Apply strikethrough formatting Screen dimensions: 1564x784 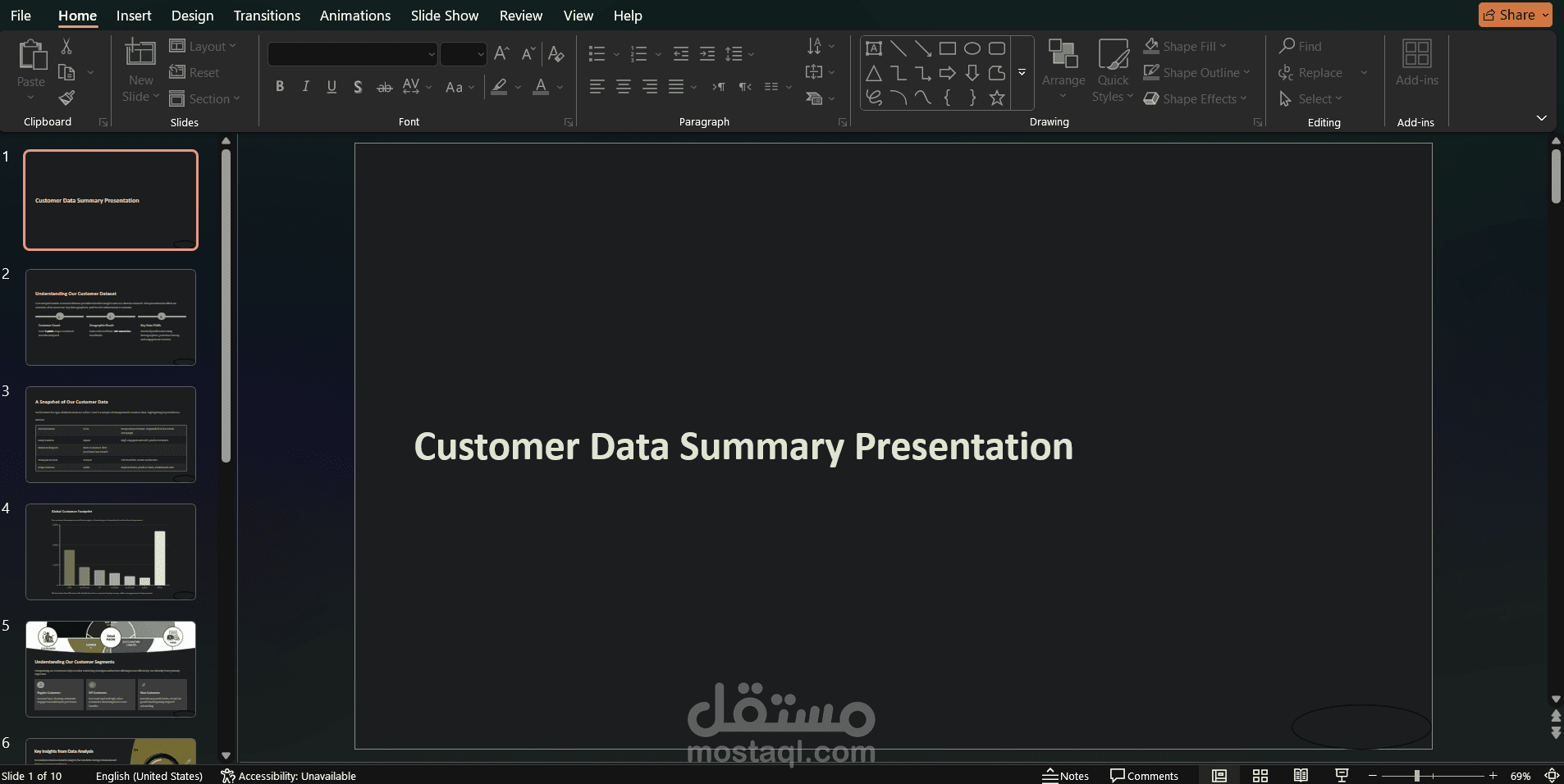tap(384, 86)
